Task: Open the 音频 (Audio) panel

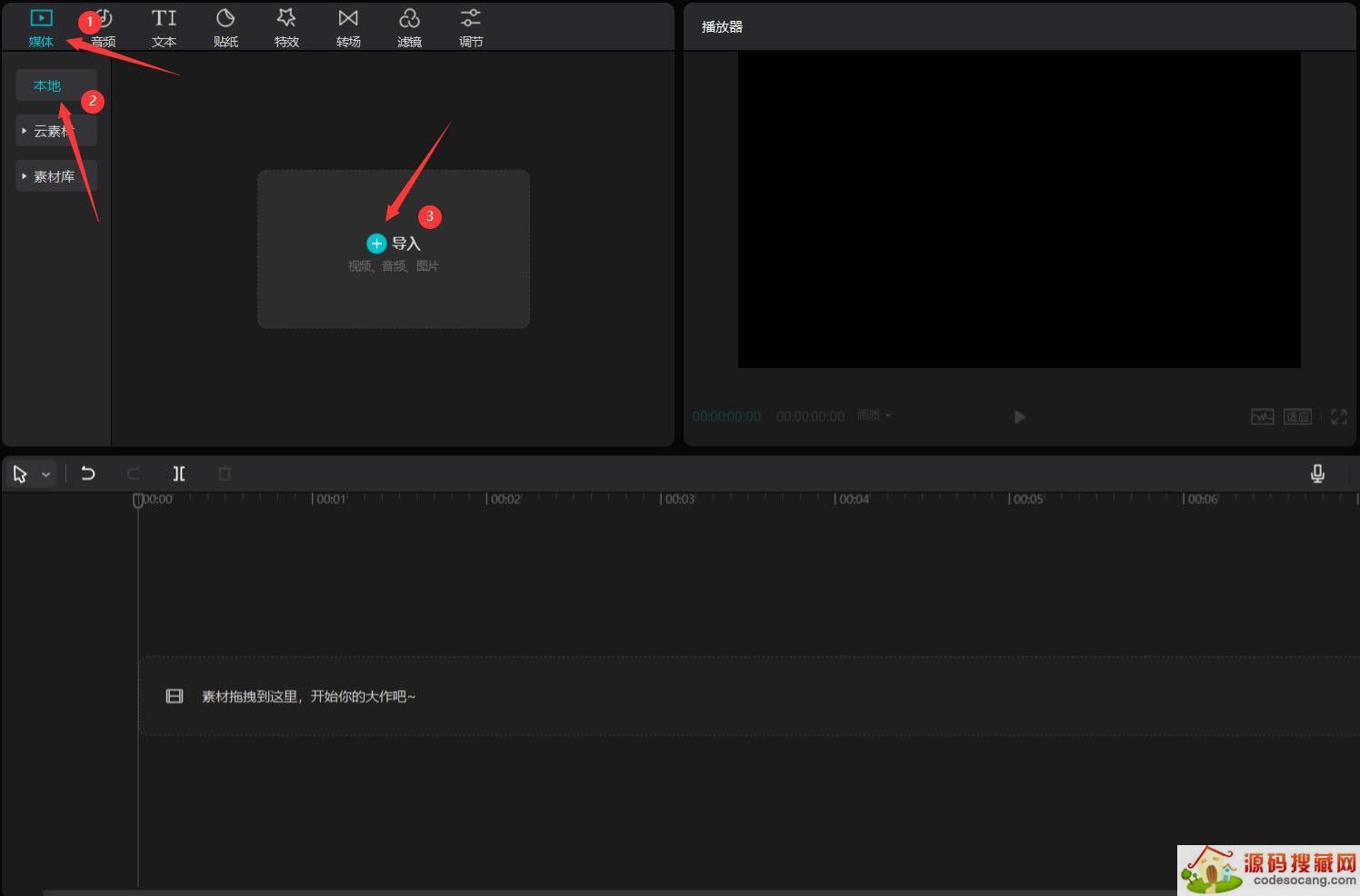Action: pyautogui.click(x=104, y=28)
